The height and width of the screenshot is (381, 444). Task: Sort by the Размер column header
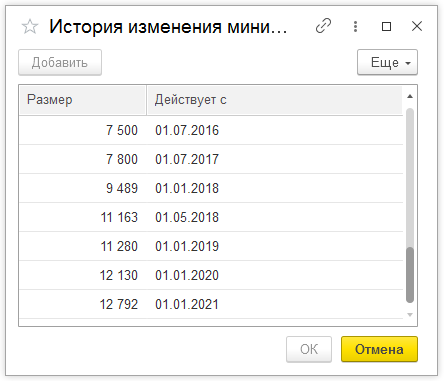[83, 100]
